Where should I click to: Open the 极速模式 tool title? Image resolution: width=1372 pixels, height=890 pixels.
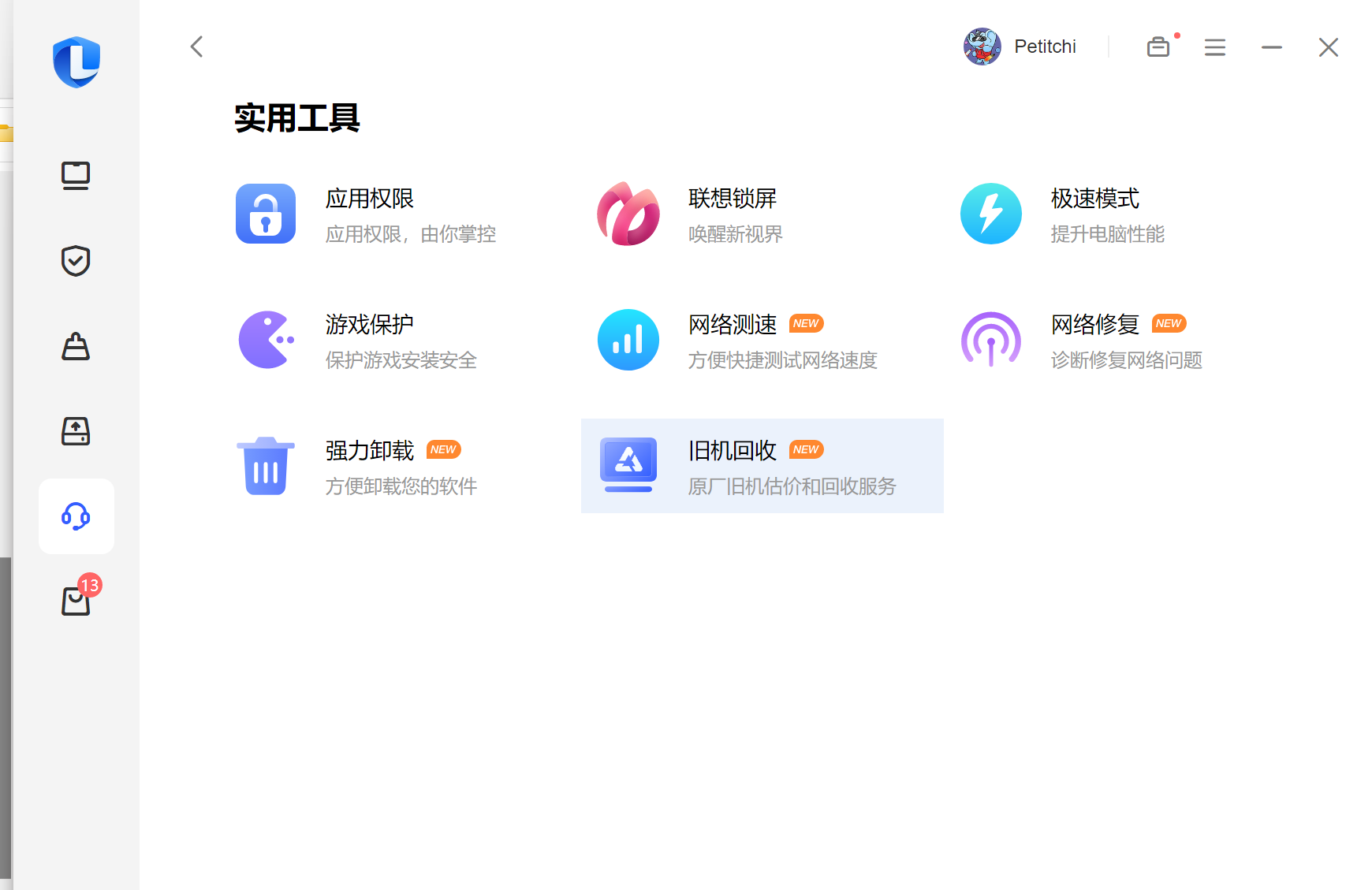pyautogui.click(x=1095, y=199)
